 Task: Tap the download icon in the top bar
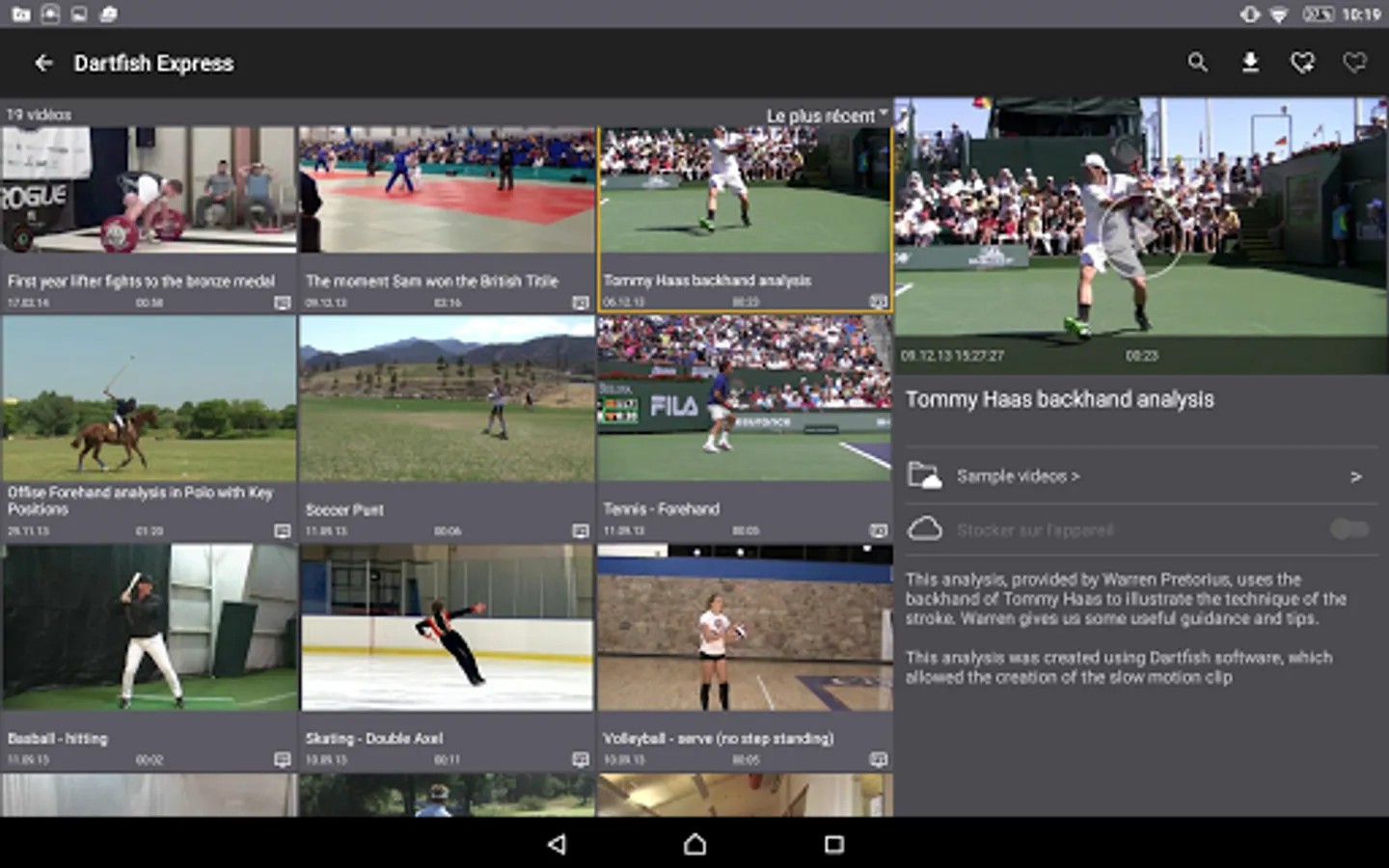pyautogui.click(x=1250, y=63)
